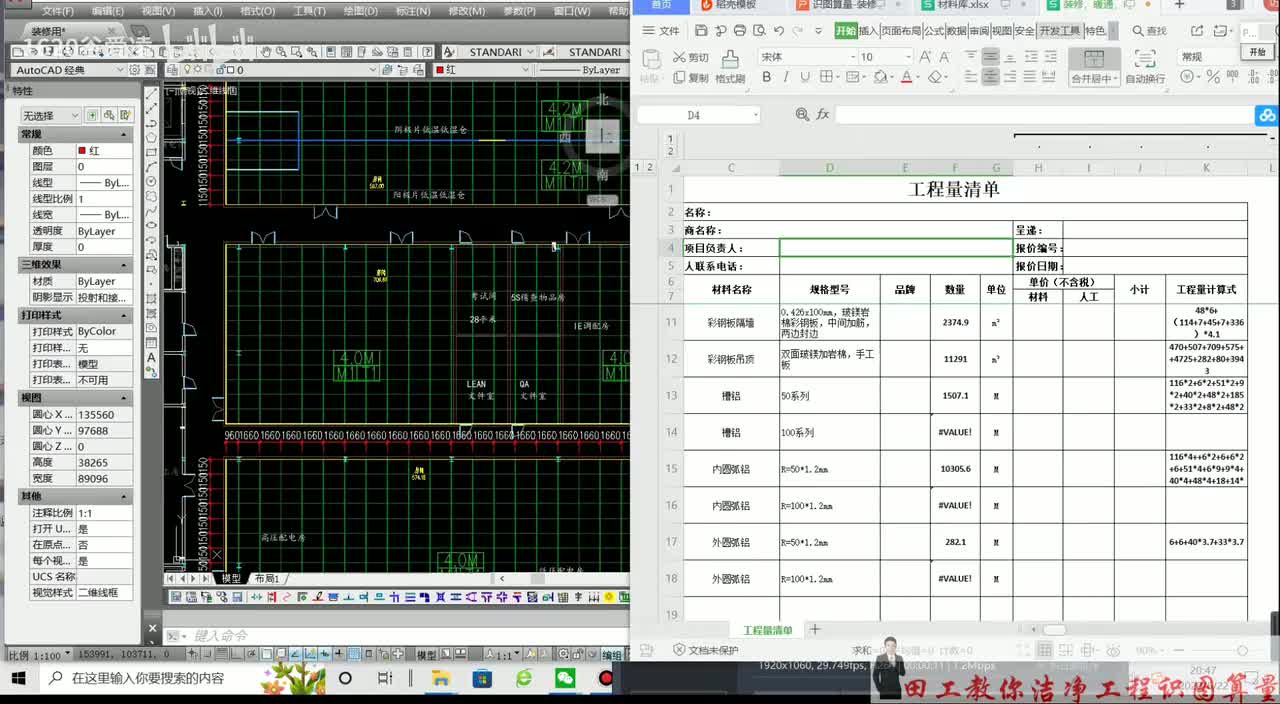The height and width of the screenshot is (704, 1280).
Task: Click the Increase font size icon
Action: [927, 57]
